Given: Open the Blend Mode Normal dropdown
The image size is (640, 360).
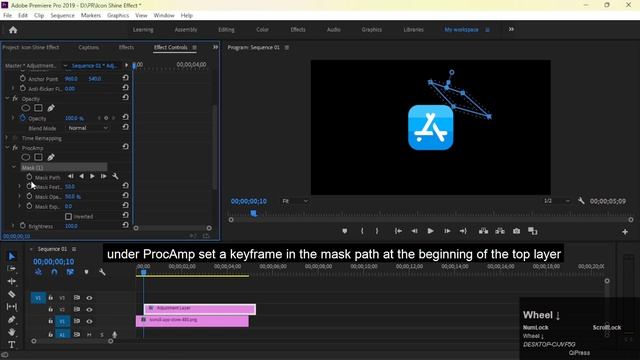Looking at the screenshot, I should click(x=88, y=128).
